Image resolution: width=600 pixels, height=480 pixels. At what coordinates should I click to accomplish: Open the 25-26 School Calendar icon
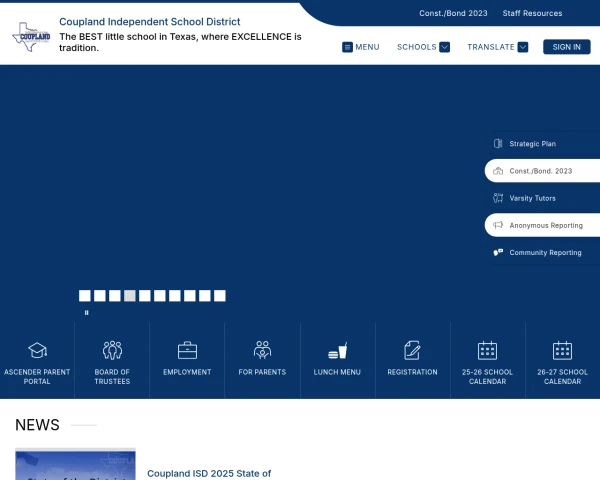click(487, 350)
